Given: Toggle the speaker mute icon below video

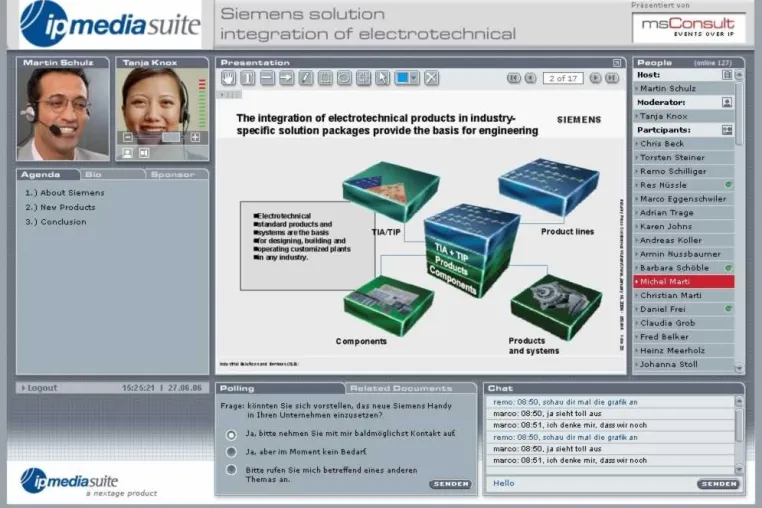Looking at the screenshot, I should [144, 153].
